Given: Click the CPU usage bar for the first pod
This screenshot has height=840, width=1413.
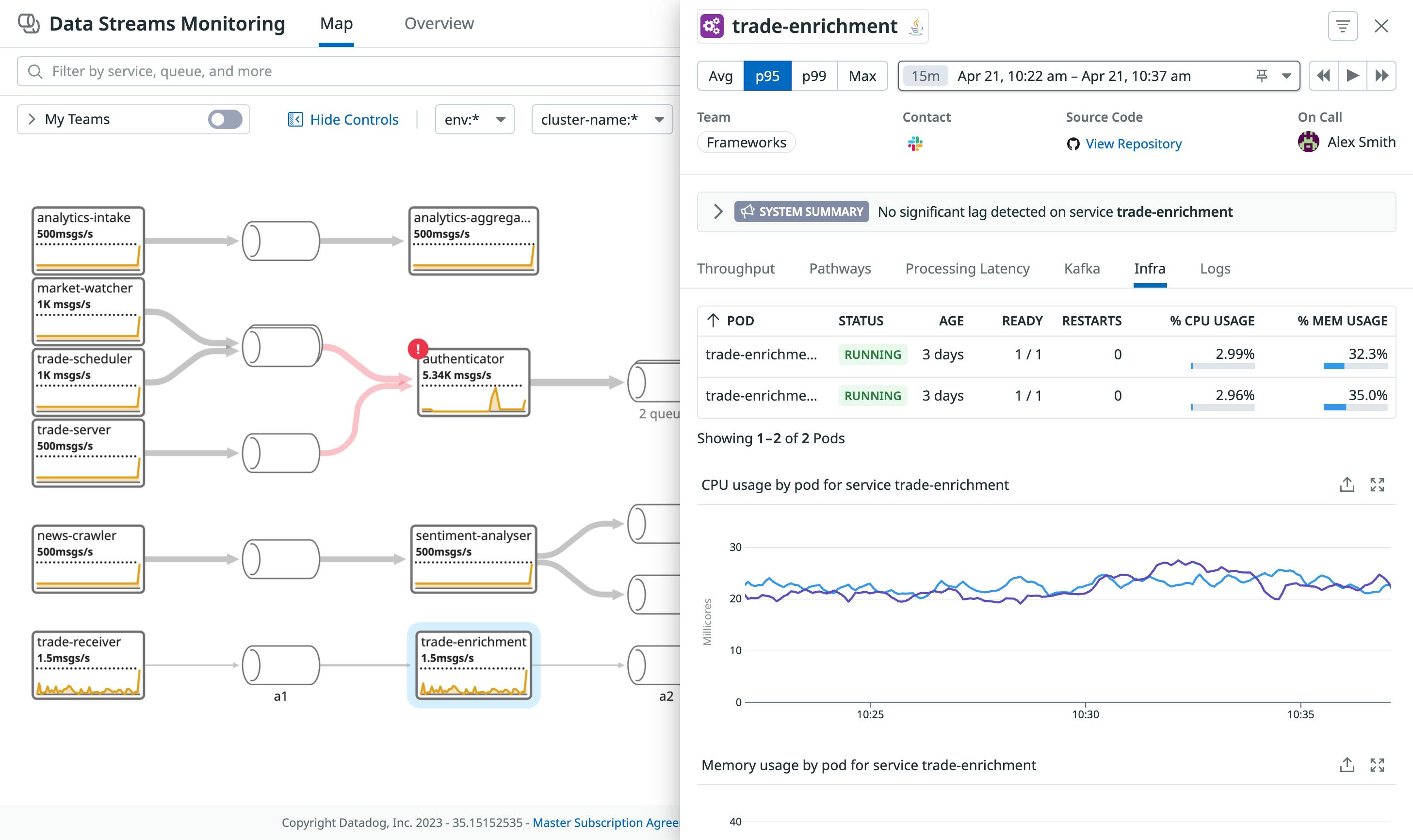Looking at the screenshot, I should (1223, 365).
